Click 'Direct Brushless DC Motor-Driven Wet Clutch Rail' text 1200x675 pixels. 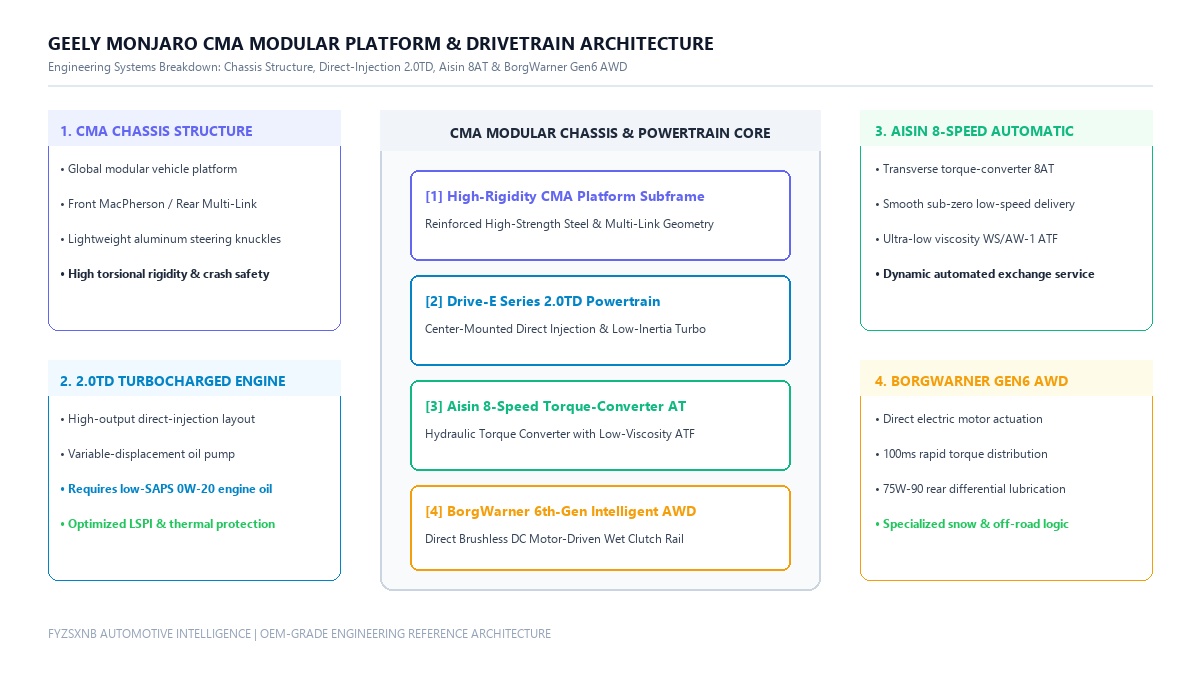point(555,539)
